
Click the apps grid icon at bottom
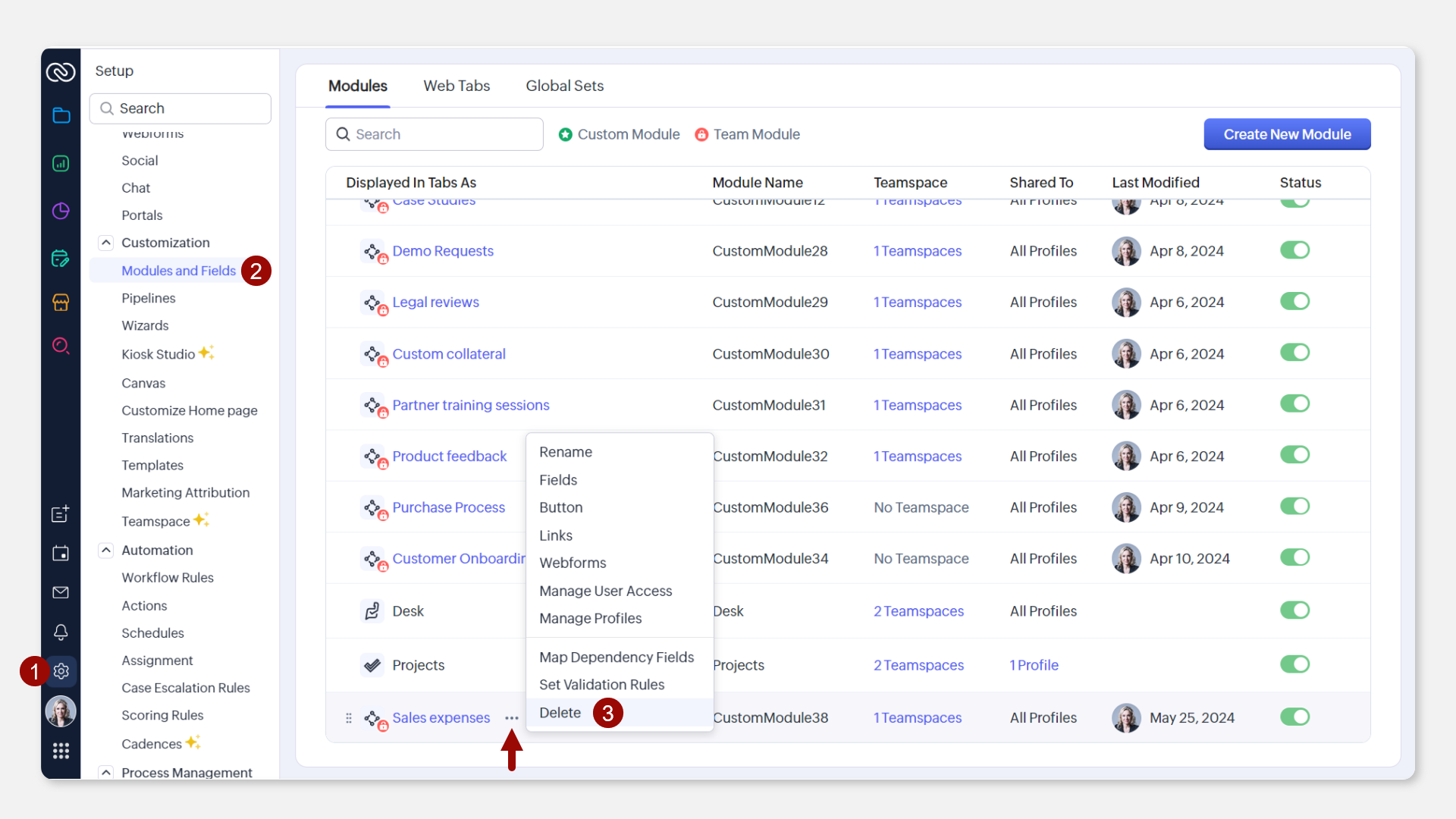click(x=61, y=751)
